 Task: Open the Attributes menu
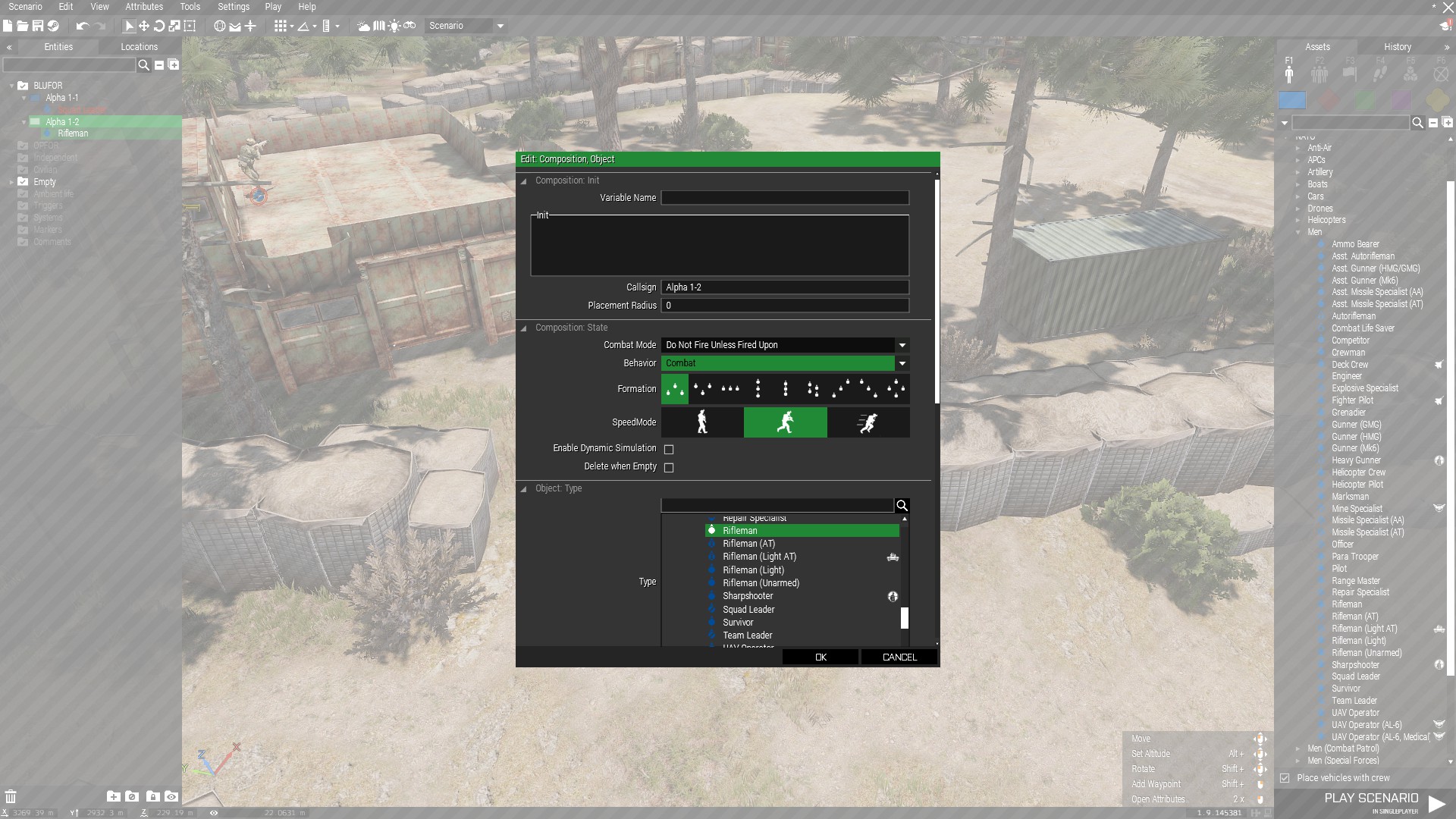(x=144, y=7)
